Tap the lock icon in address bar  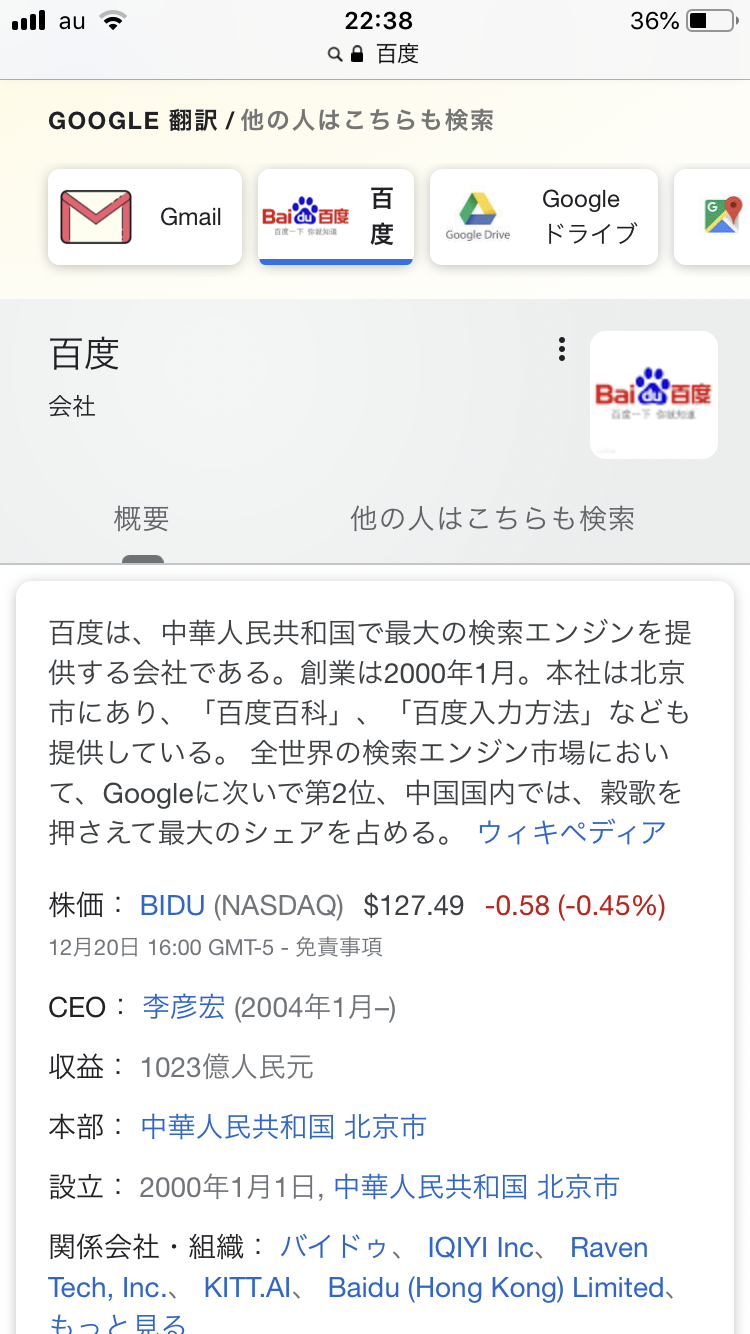[357, 54]
